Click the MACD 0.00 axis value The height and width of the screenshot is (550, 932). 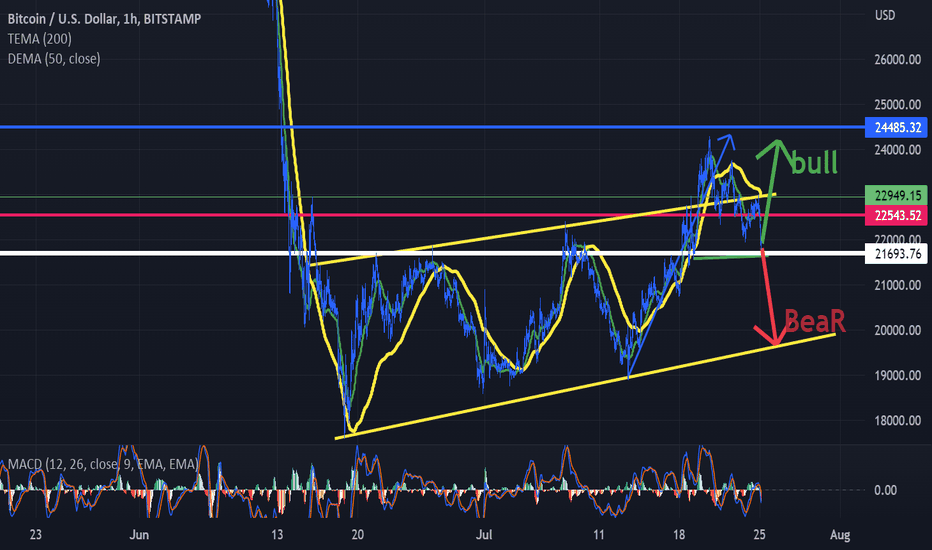(886, 491)
